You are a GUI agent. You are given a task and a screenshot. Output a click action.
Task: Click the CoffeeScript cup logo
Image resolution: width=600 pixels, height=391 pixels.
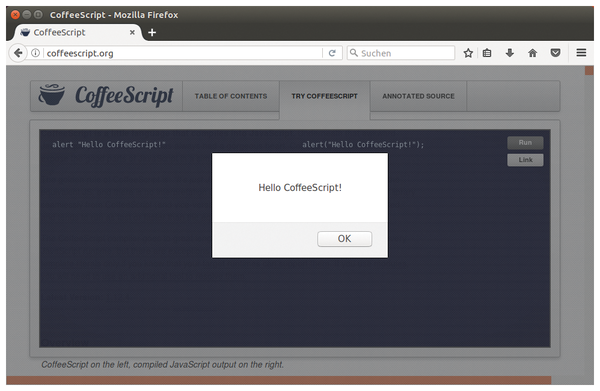(x=52, y=94)
